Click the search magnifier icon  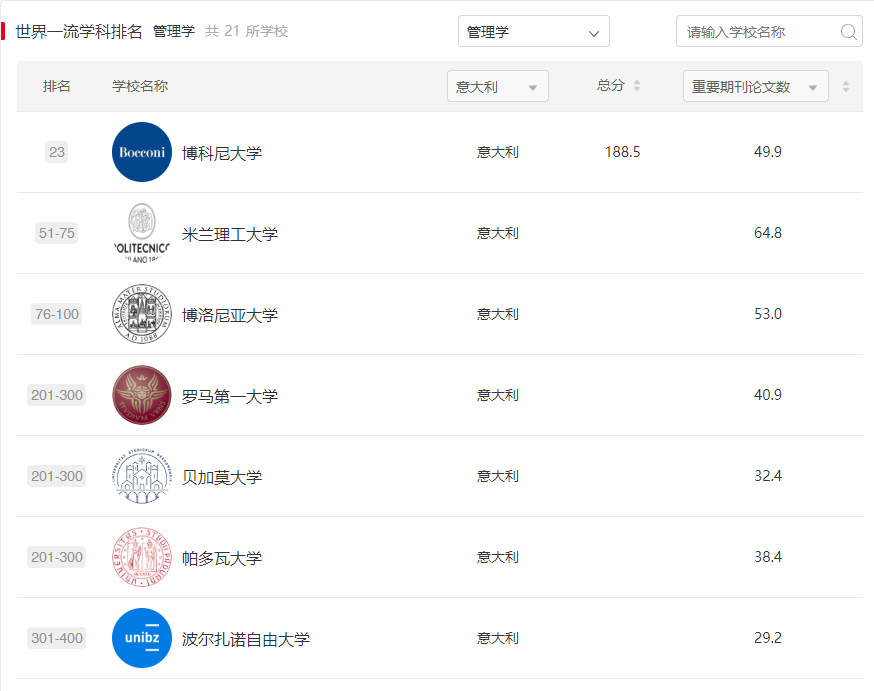point(848,32)
